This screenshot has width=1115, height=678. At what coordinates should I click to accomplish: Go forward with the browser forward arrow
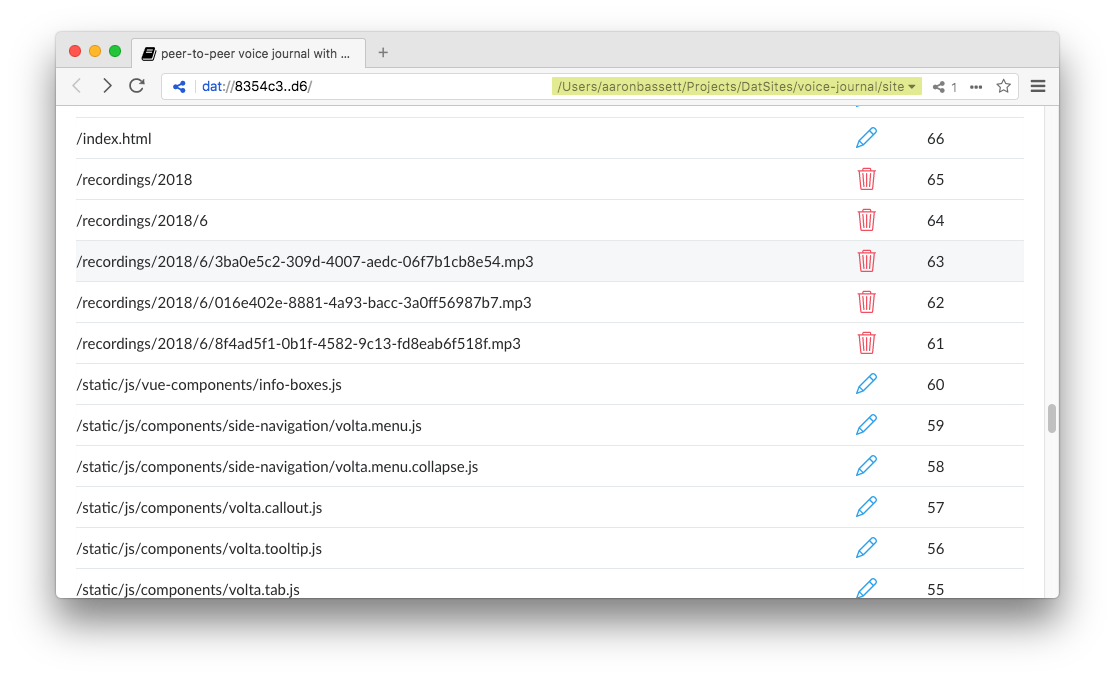[x=107, y=86]
